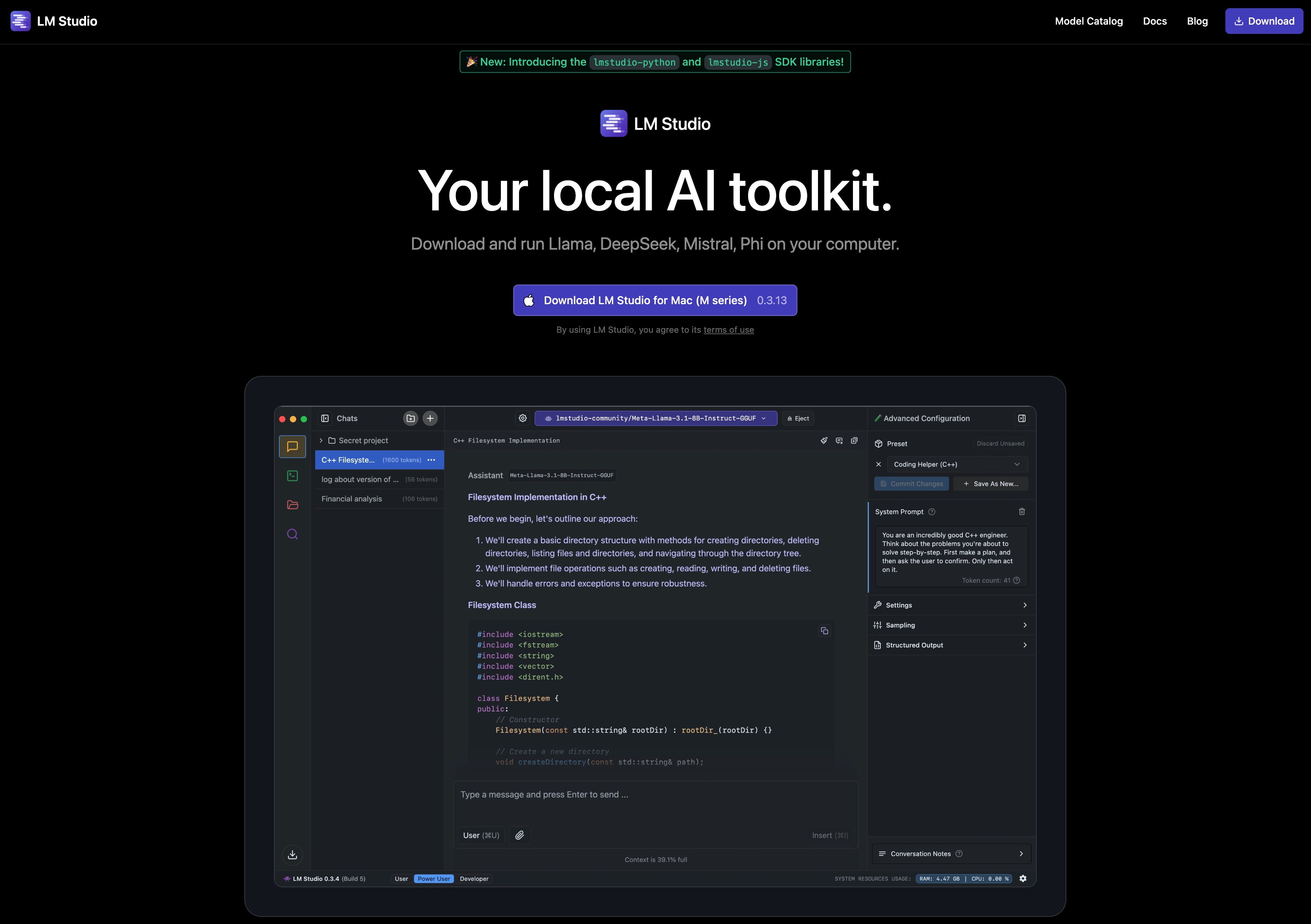Open the Meta-Llama-3.1-8B model selector dropdown
Screen dimensions: 1311x924
pos(656,418)
